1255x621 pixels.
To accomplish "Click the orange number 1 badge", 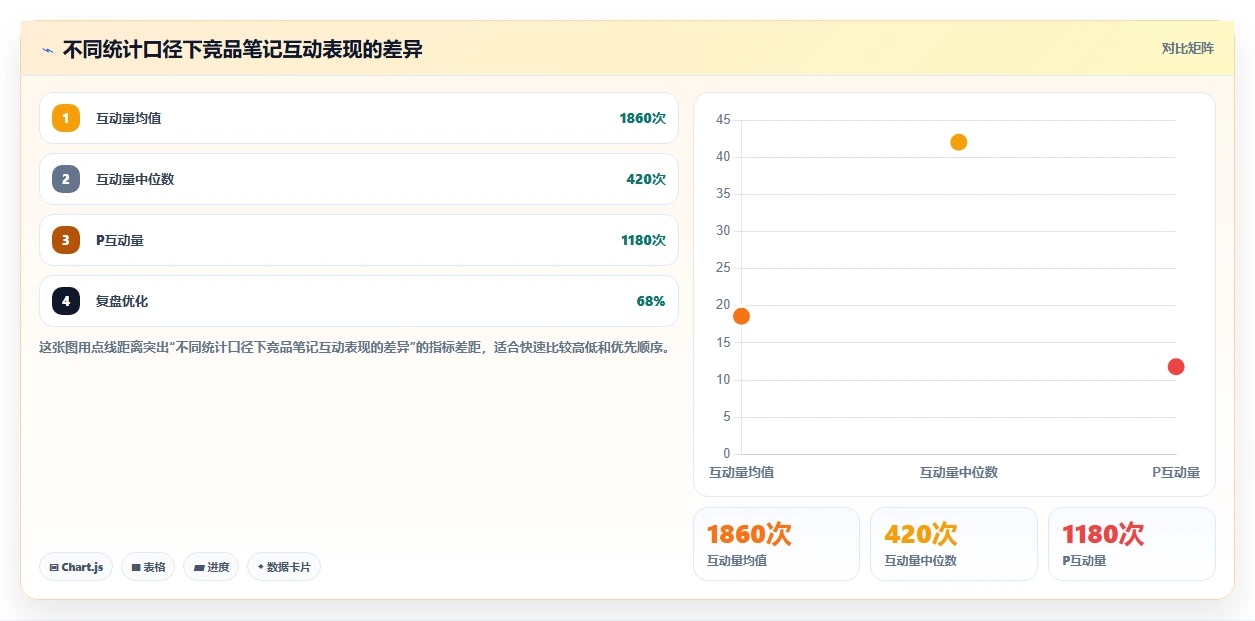I will pyautogui.click(x=66, y=118).
